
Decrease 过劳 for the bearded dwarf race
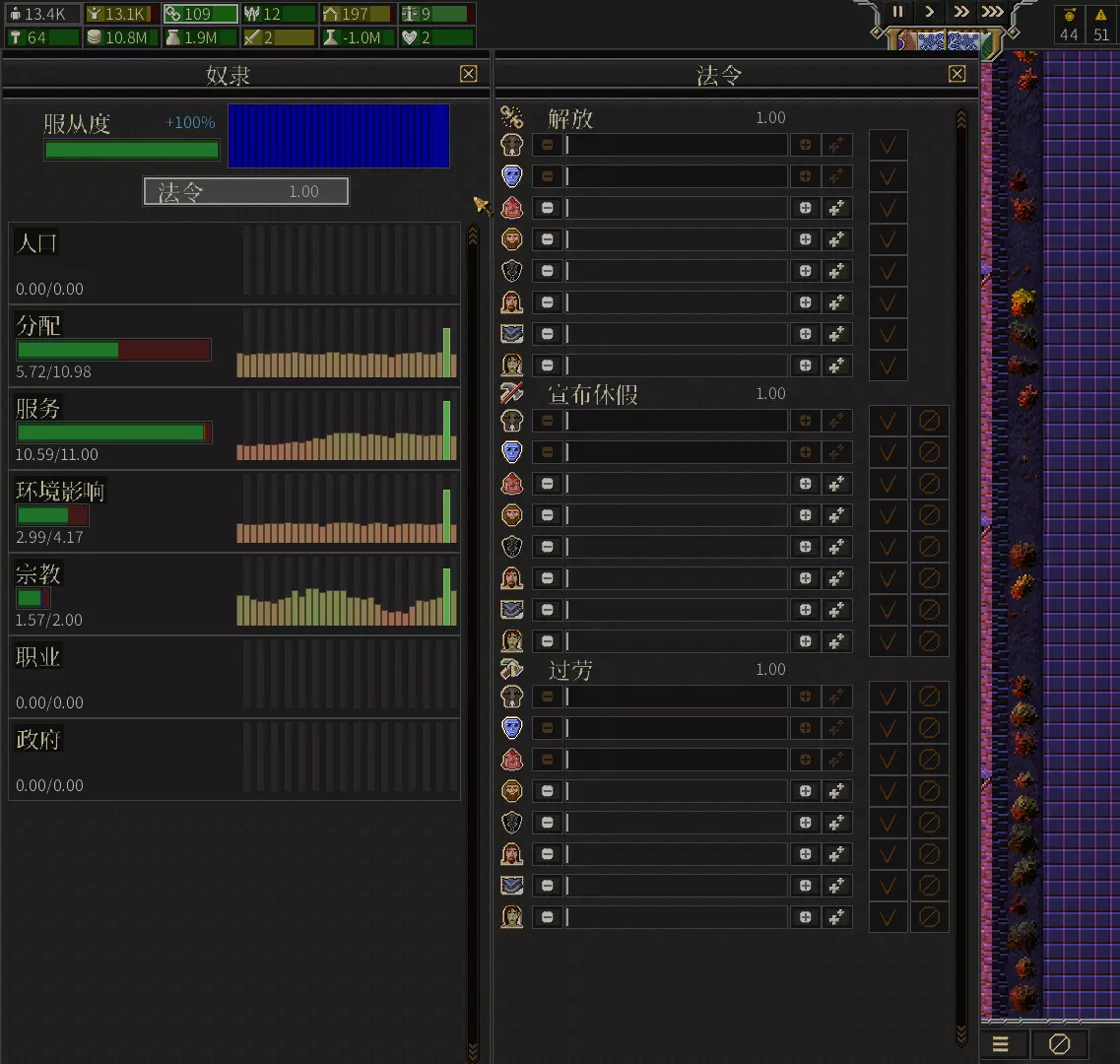pyautogui.click(x=547, y=791)
